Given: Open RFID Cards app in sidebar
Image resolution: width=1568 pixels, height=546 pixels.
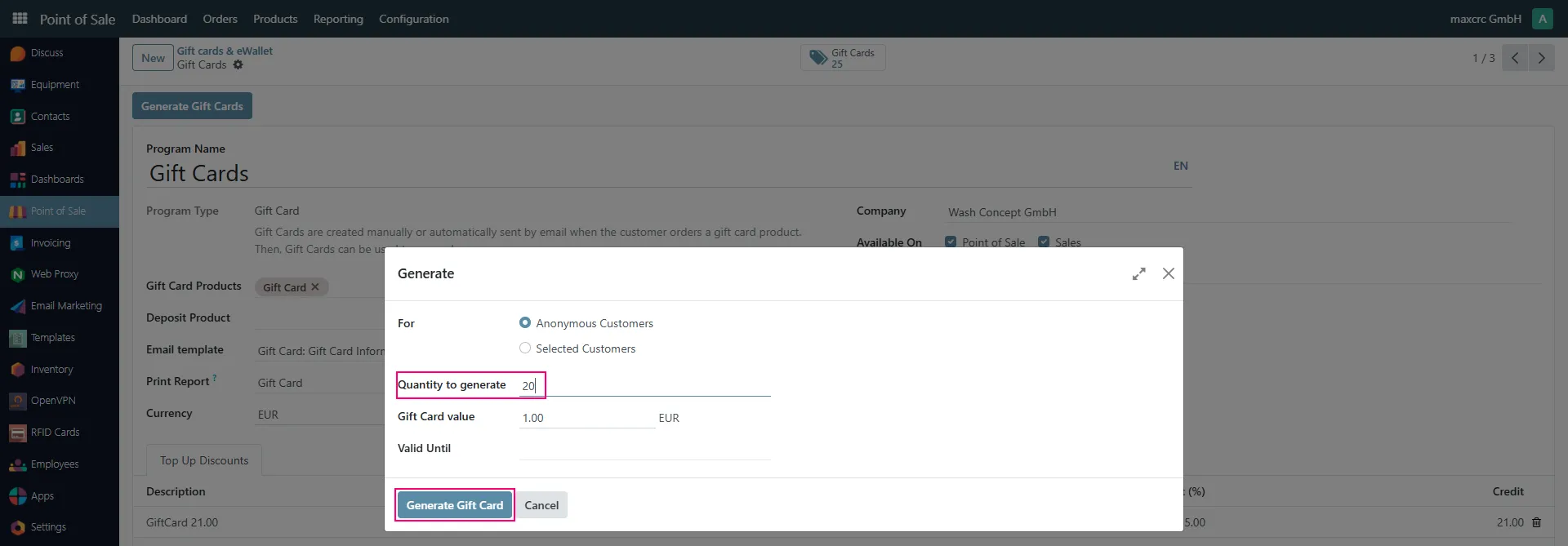Looking at the screenshot, I should coord(60,433).
